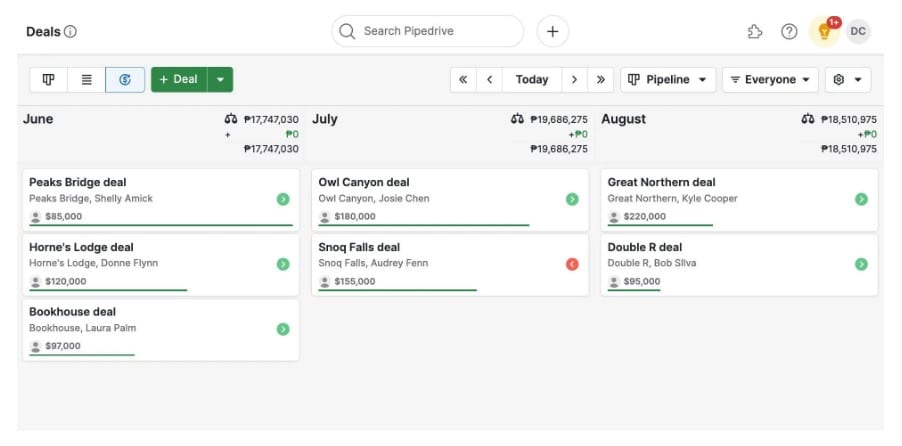Click person icon beside $220,000
The height and width of the screenshot is (446, 902).
[614, 217]
